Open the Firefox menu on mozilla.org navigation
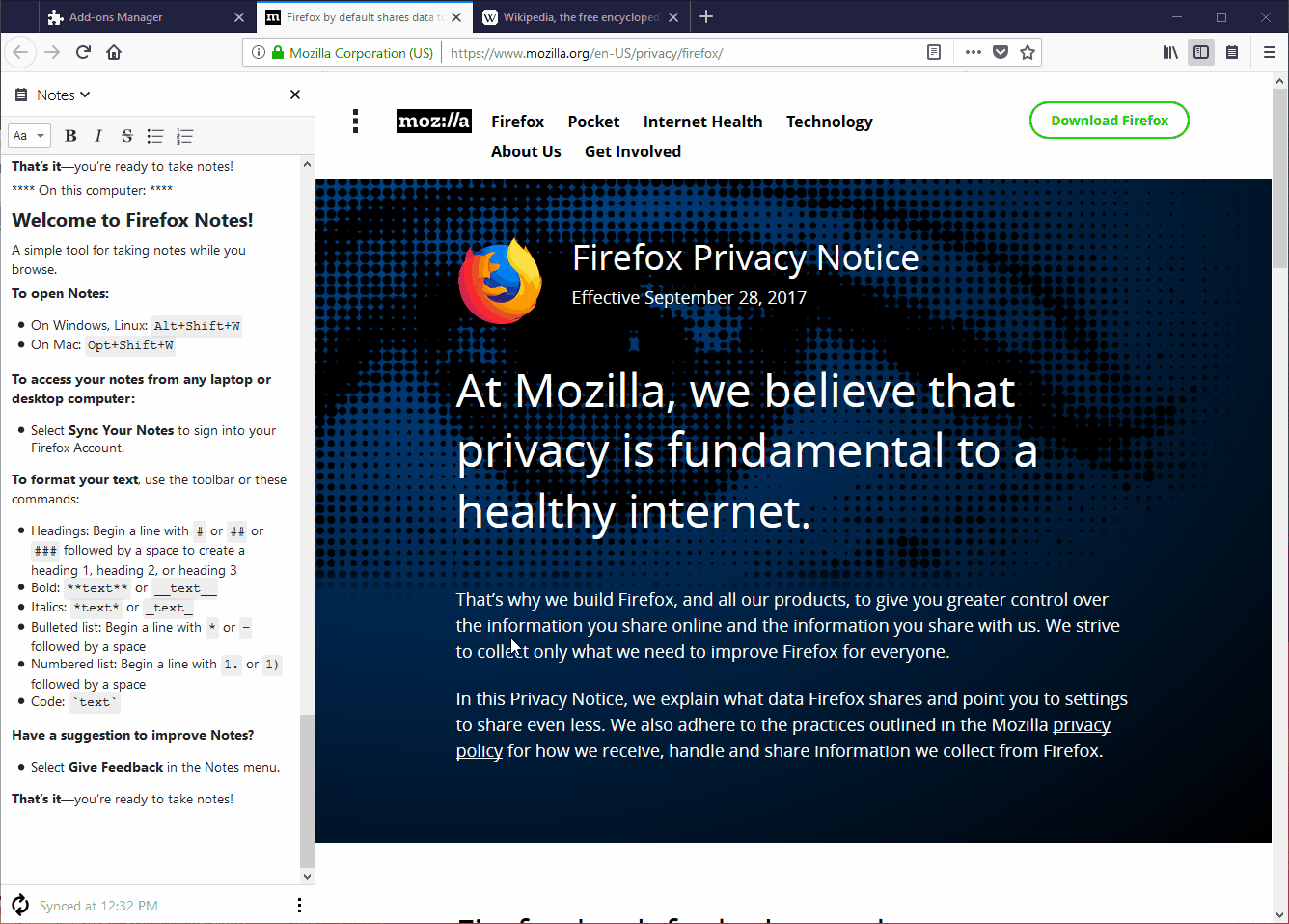The height and width of the screenshot is (924, 1289). 517,122
